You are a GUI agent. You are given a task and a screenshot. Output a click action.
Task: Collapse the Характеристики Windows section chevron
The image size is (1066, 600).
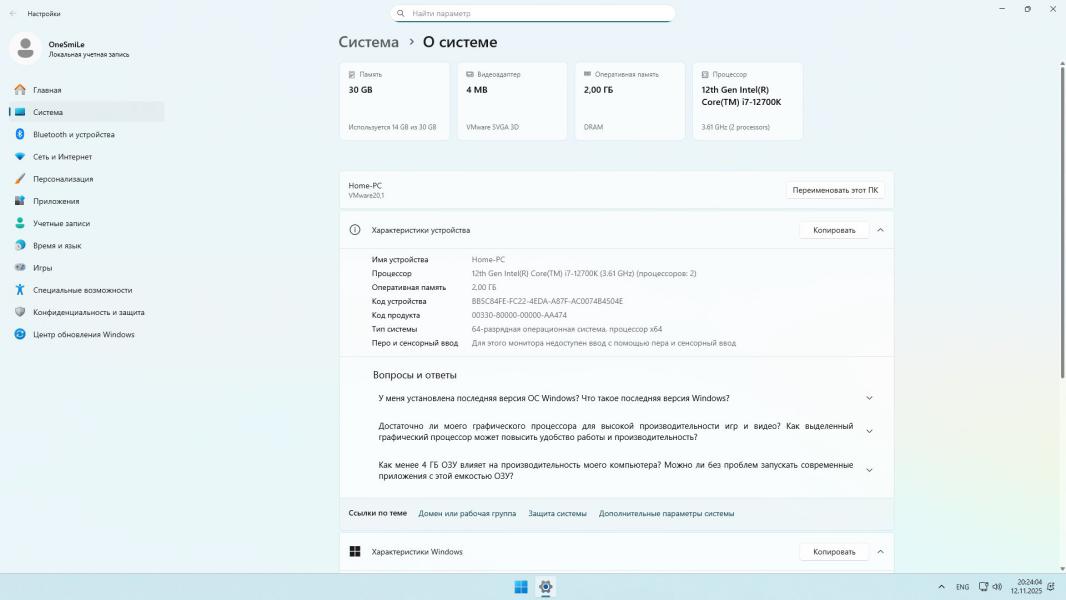coord(880,552)
